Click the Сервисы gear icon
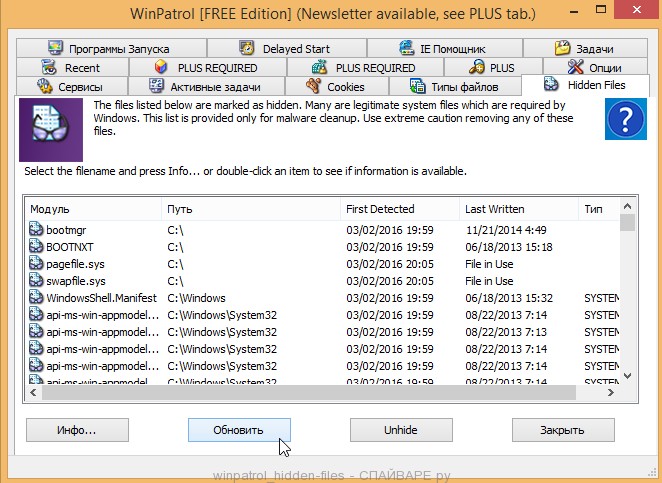The image size is (662, 483). (45, 86)
